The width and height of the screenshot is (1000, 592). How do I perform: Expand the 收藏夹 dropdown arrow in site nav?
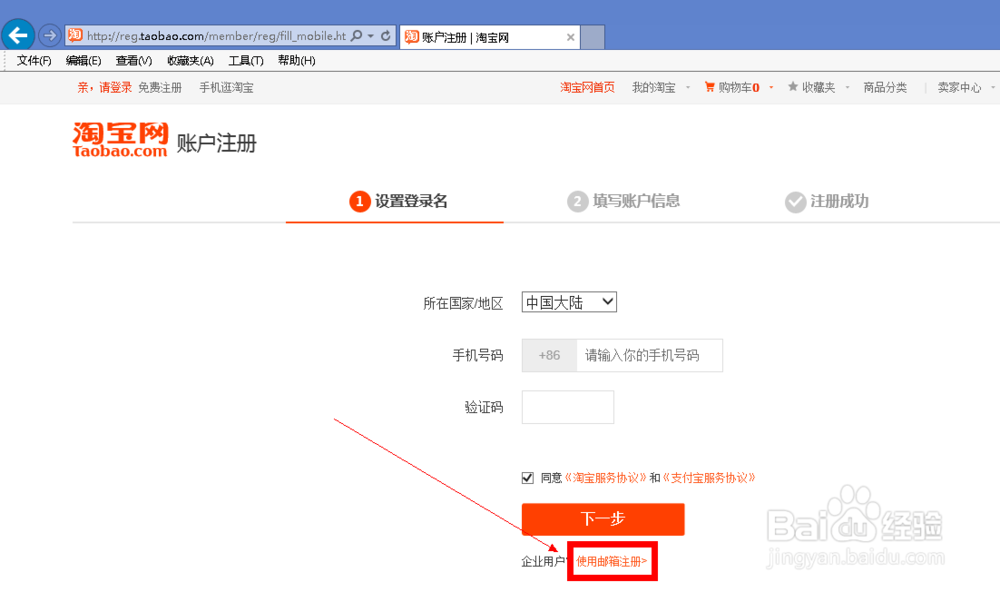847,87
